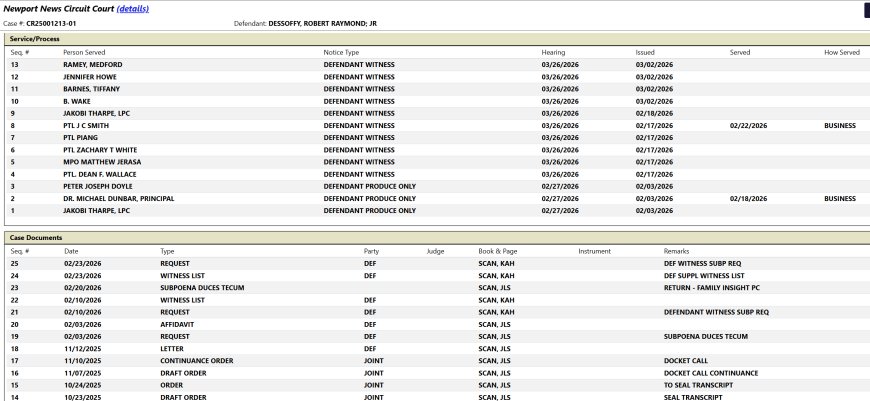Click the Case Documents section header
The width and height of the screenshot is (870, 401).
click(x=36, y=237)
